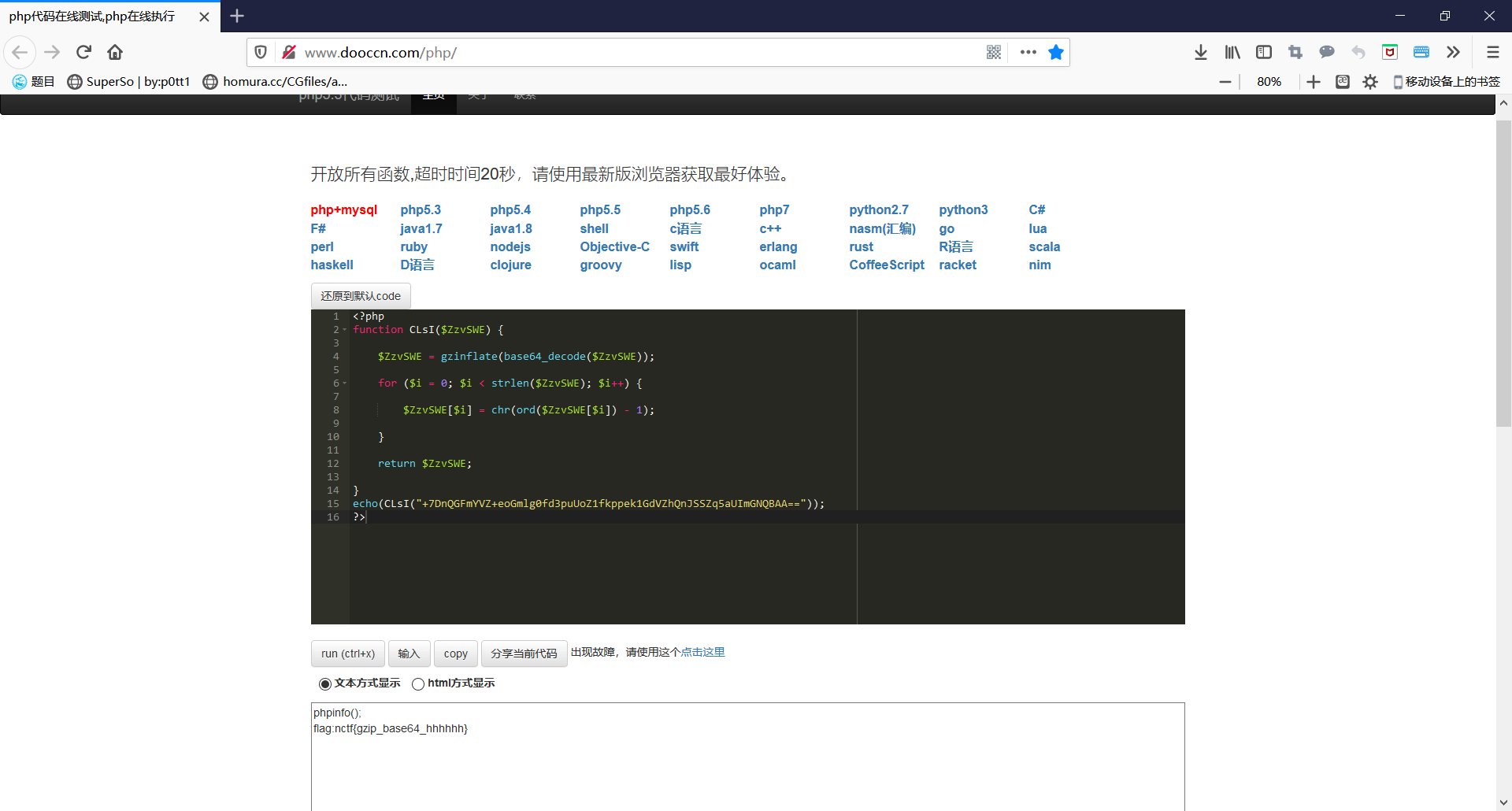The image size is (1512, 811).
Task: Click the page vertical scrollbar thumb
Action: click(1503, 273)
